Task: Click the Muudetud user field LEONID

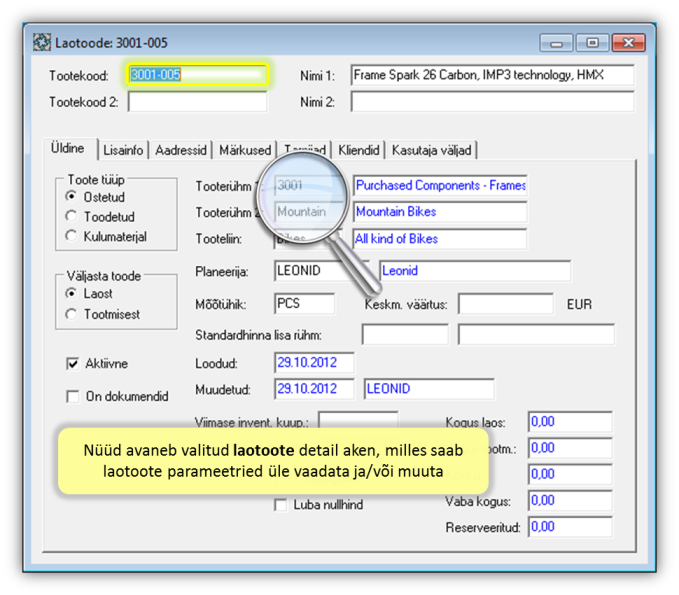Action: [x=429, y=388]
